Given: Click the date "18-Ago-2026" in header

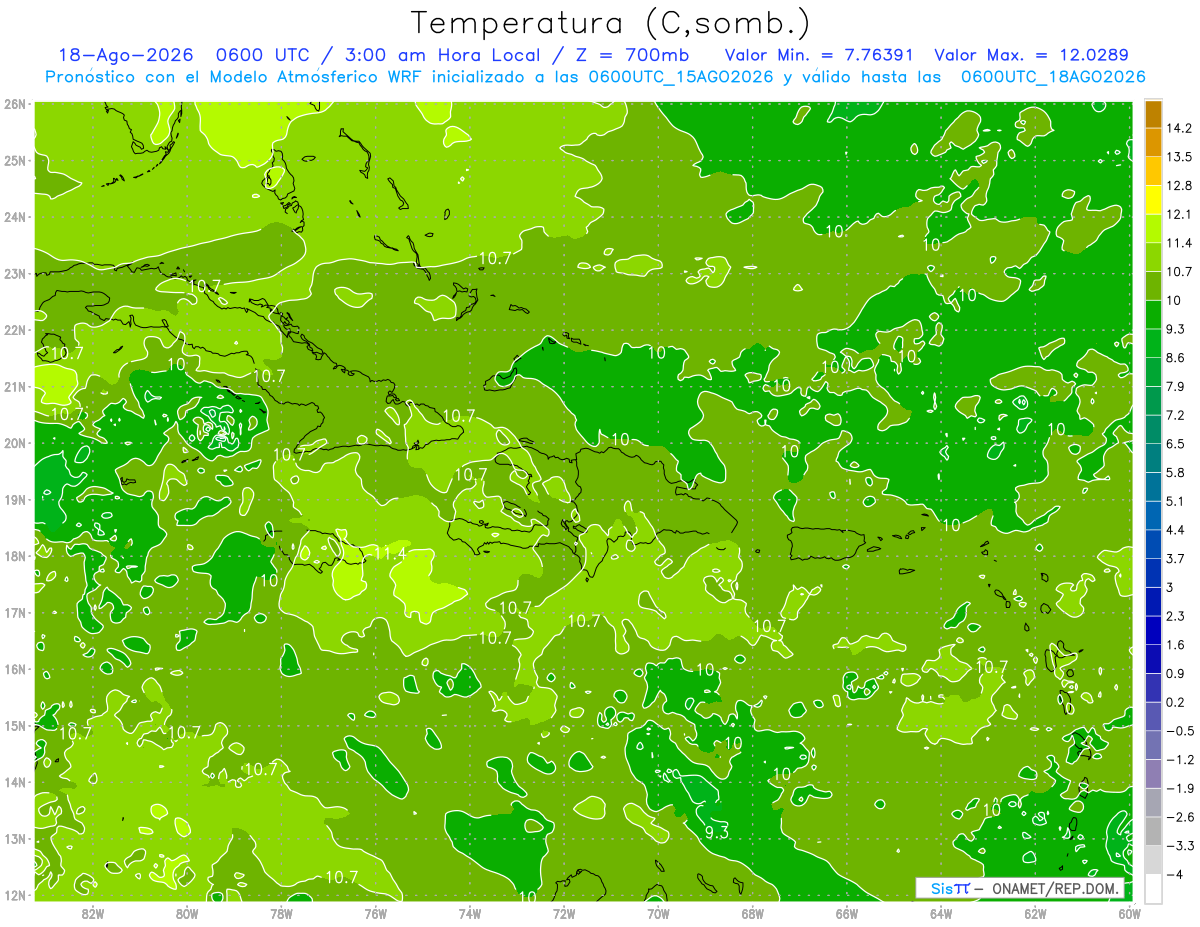Looking at the screenshot, I should 124,55.
